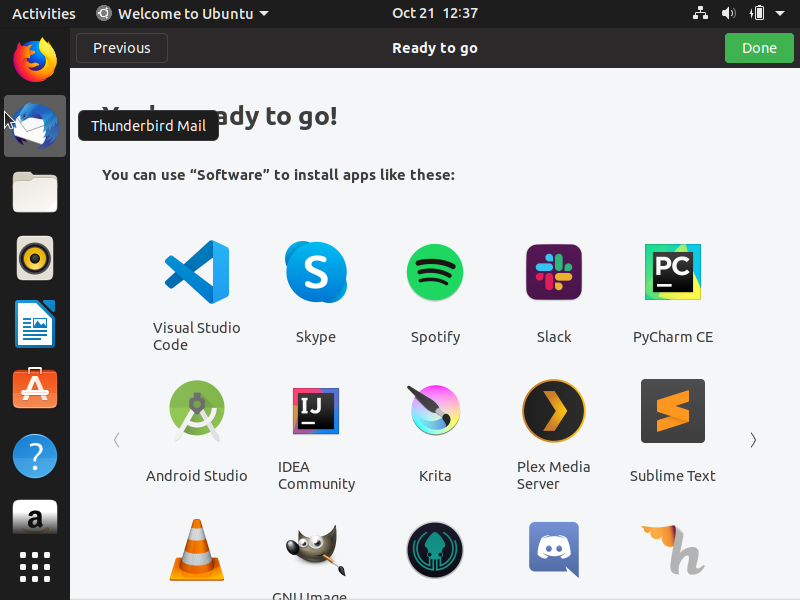This screenshot has width=800, height=600.
Task: Select the Skype app icon
Action: (316, 272)
